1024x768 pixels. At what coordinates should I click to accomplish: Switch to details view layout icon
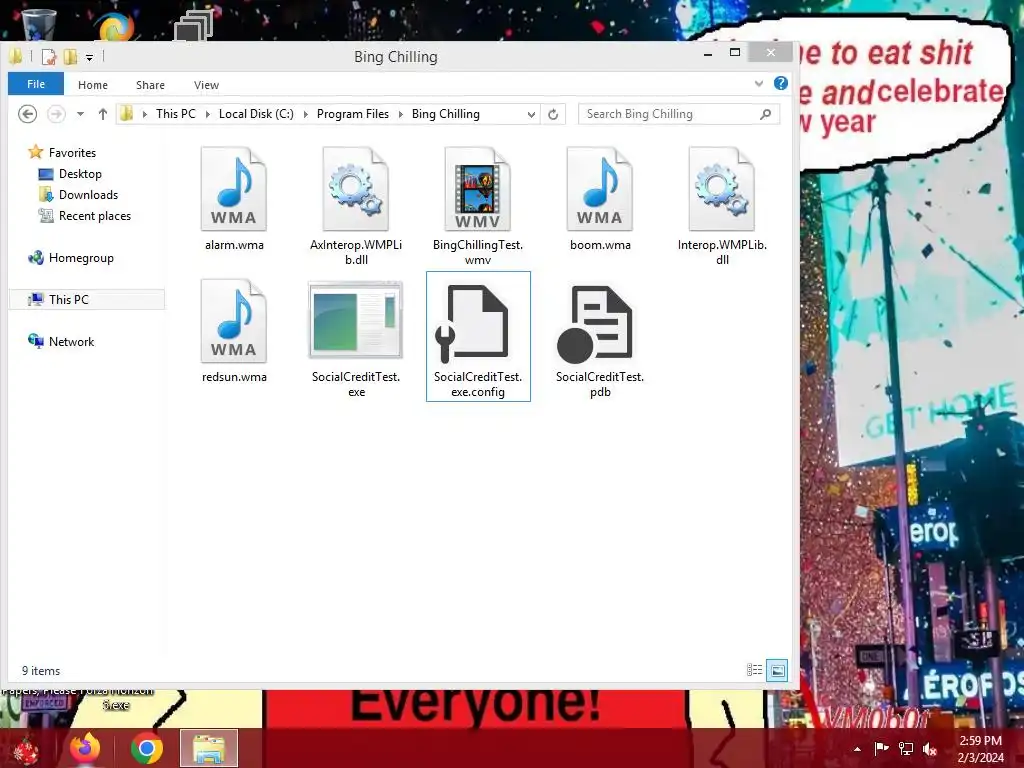click(x=754, y=670)
